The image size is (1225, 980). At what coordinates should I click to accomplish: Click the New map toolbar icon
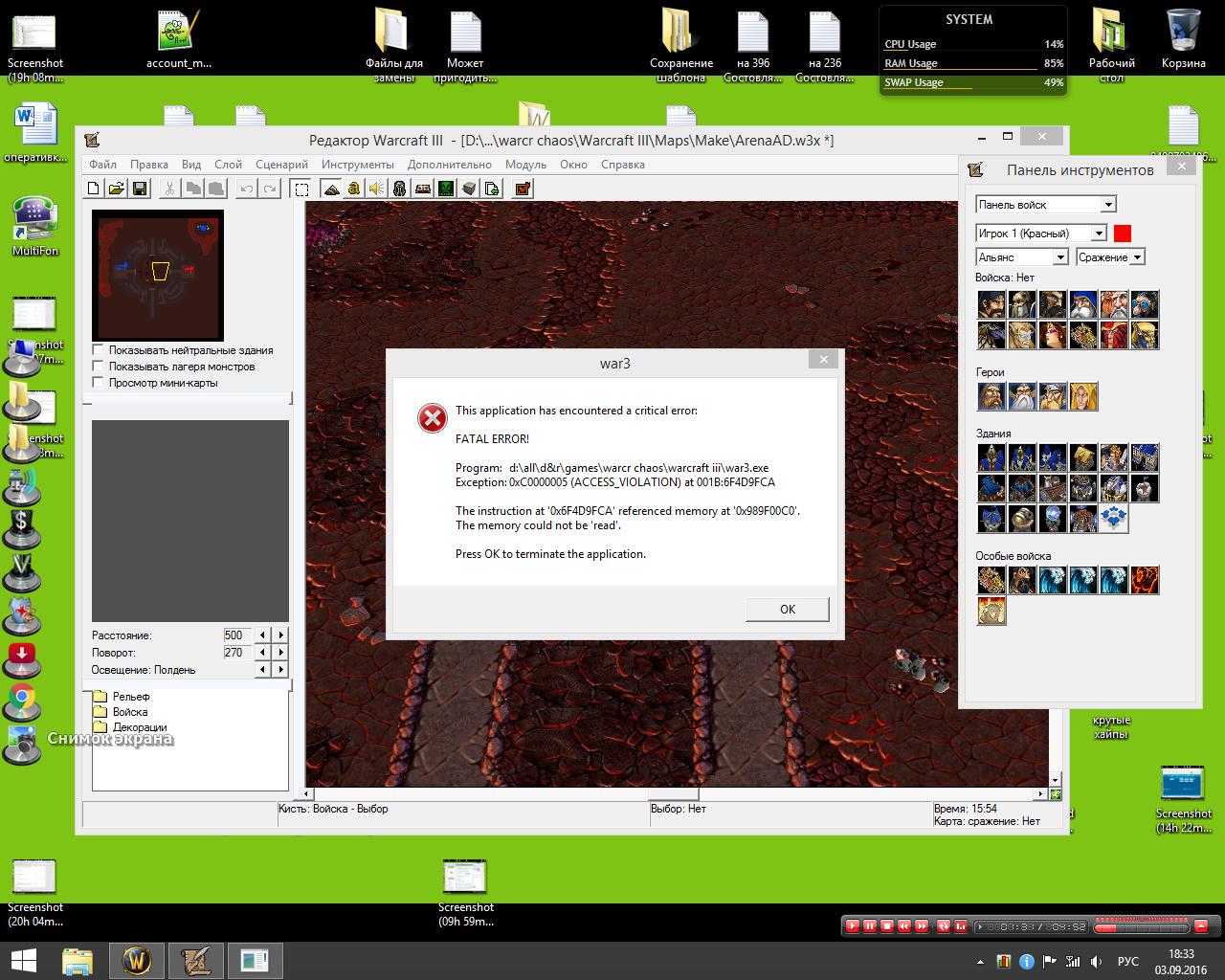tap(94, 189)
